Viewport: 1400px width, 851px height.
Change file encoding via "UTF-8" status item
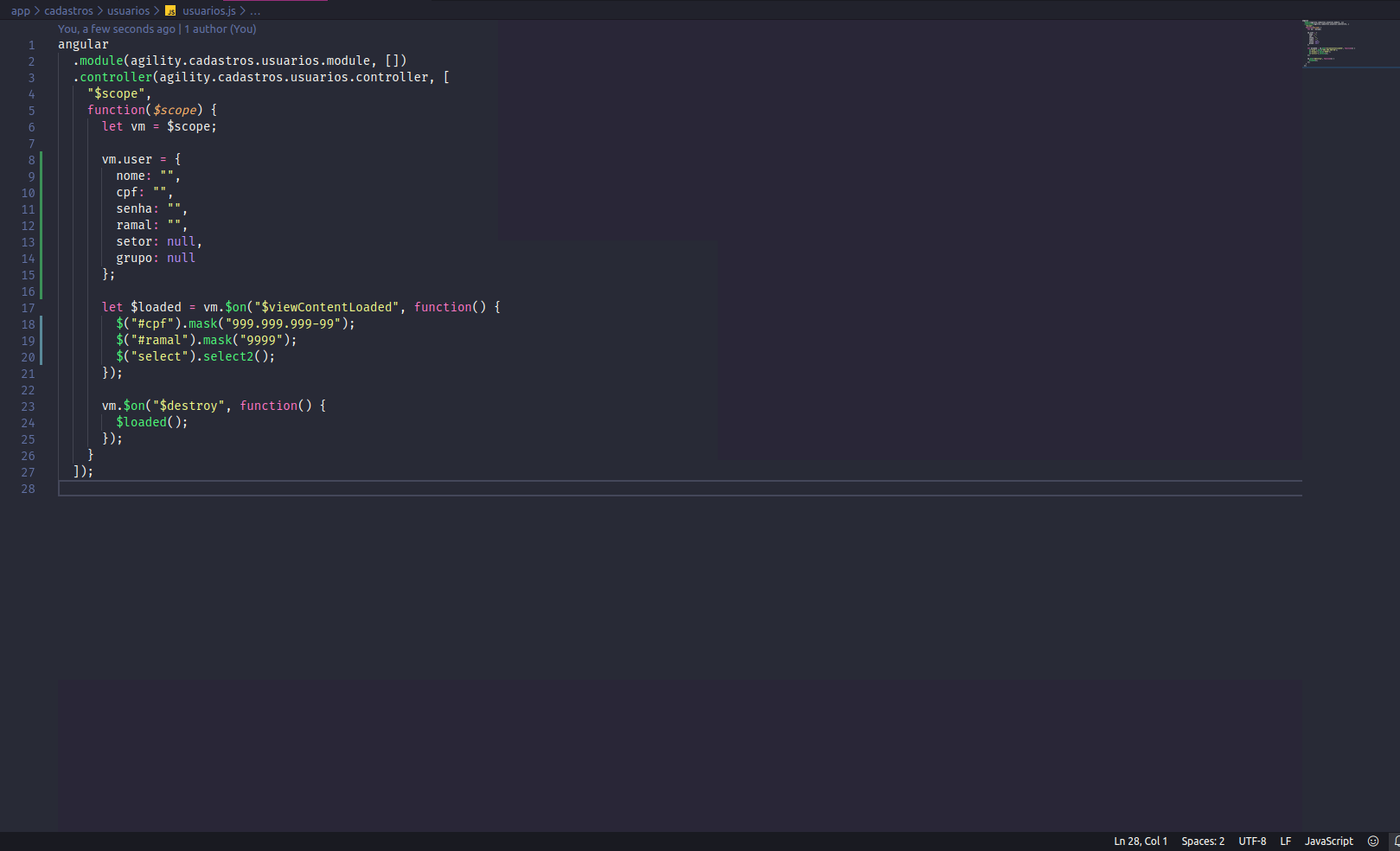[x=1251, y=841]
